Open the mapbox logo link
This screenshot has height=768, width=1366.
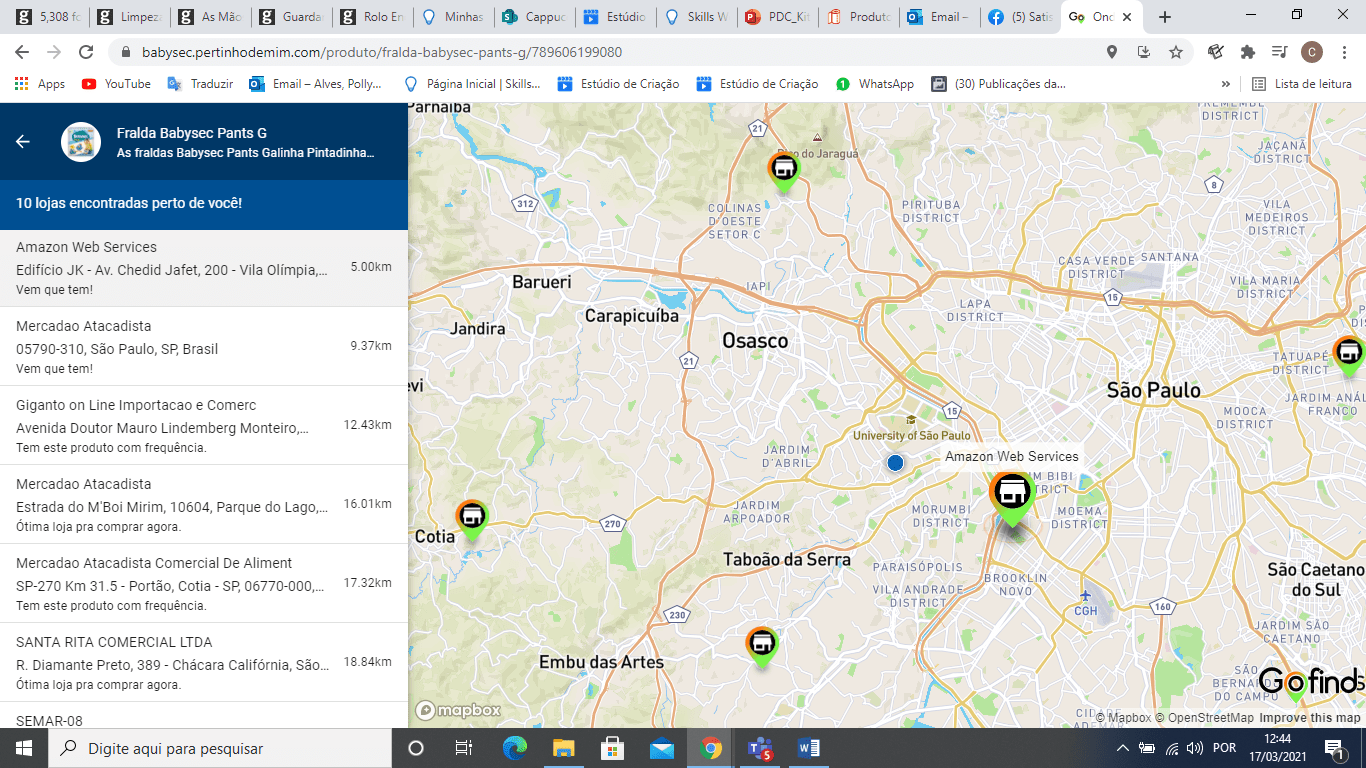[459, 710]
